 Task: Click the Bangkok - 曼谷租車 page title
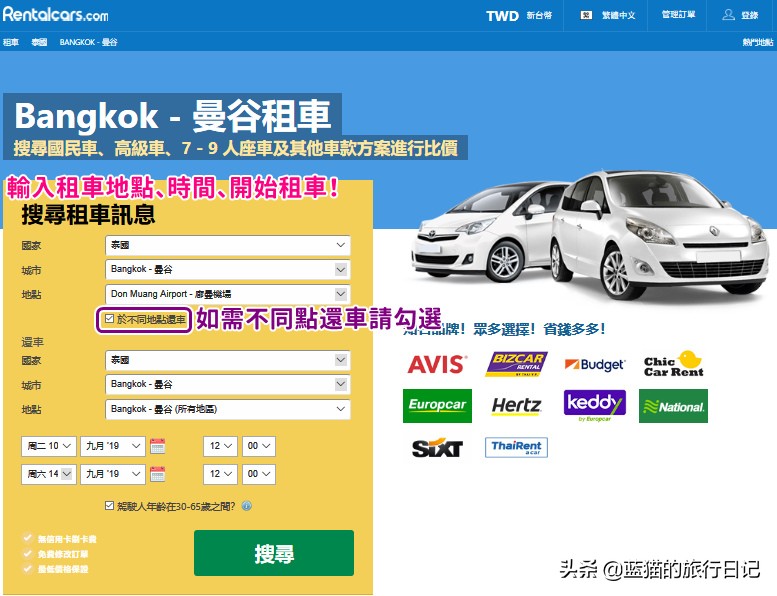pos(172,115)
